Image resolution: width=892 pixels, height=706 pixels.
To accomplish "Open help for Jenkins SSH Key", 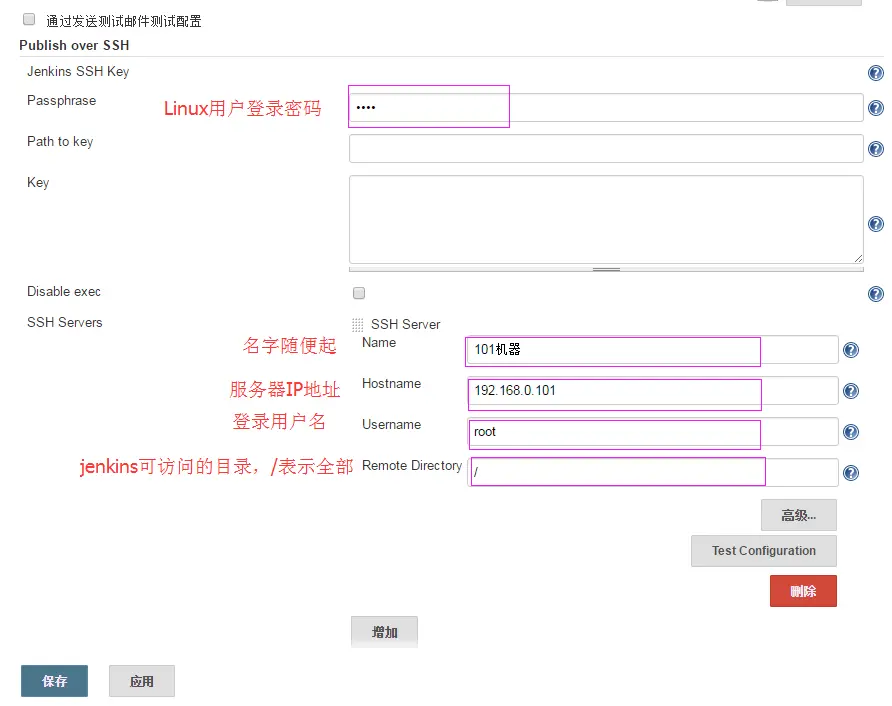I will [876, 73].
